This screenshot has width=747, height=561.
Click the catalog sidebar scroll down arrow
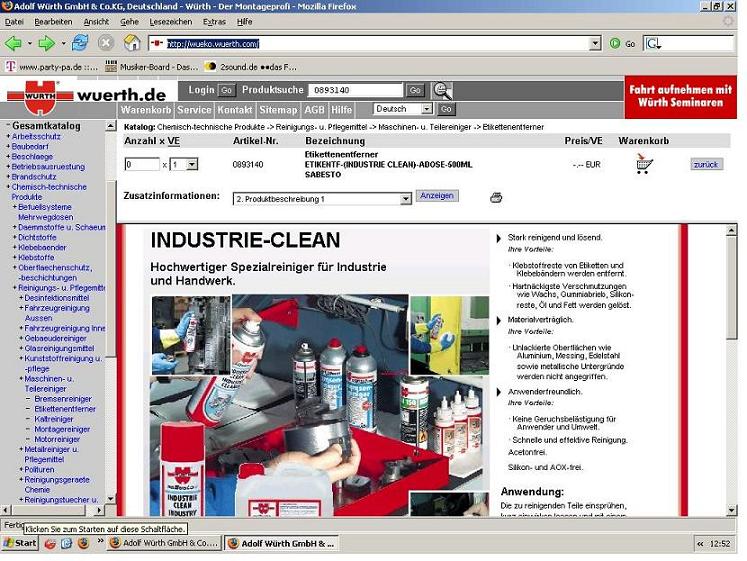click(111, 499)
